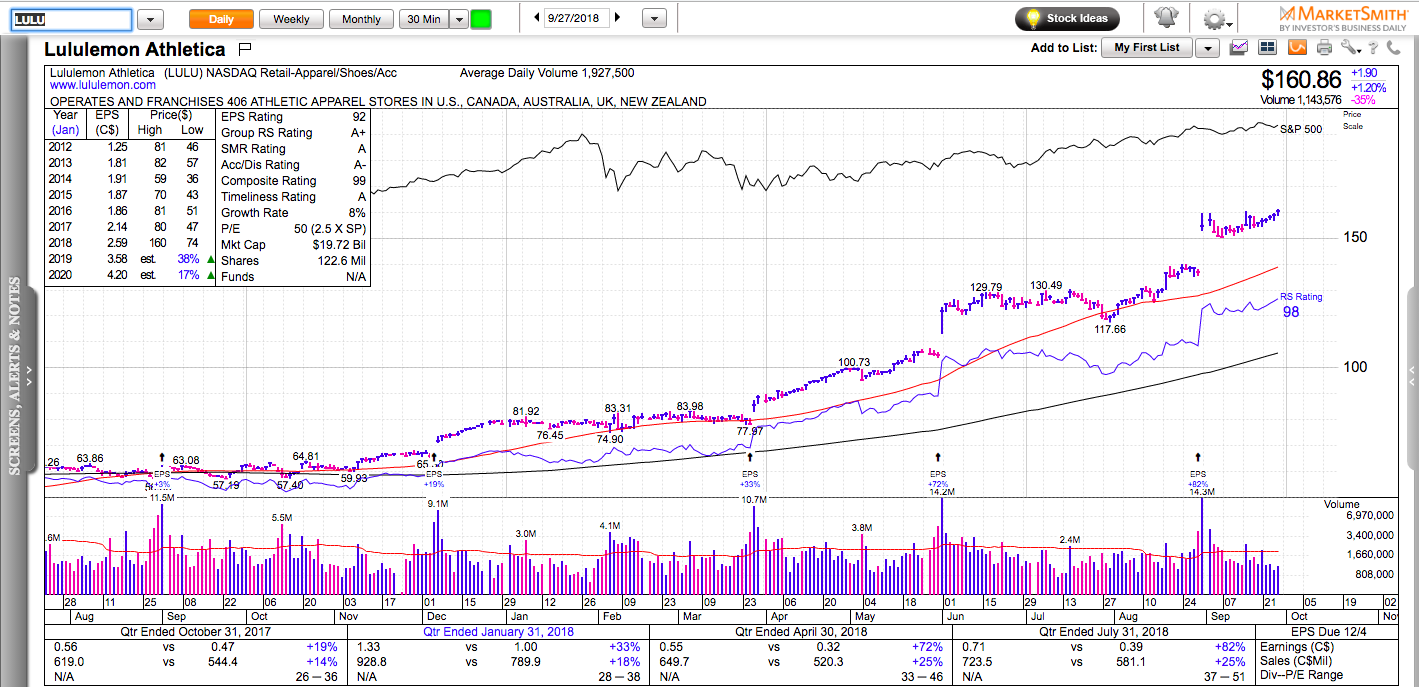This screenshot has width=1419, height=687.
Task: Open the alerts bell icon
Action: click(1166, 18)
